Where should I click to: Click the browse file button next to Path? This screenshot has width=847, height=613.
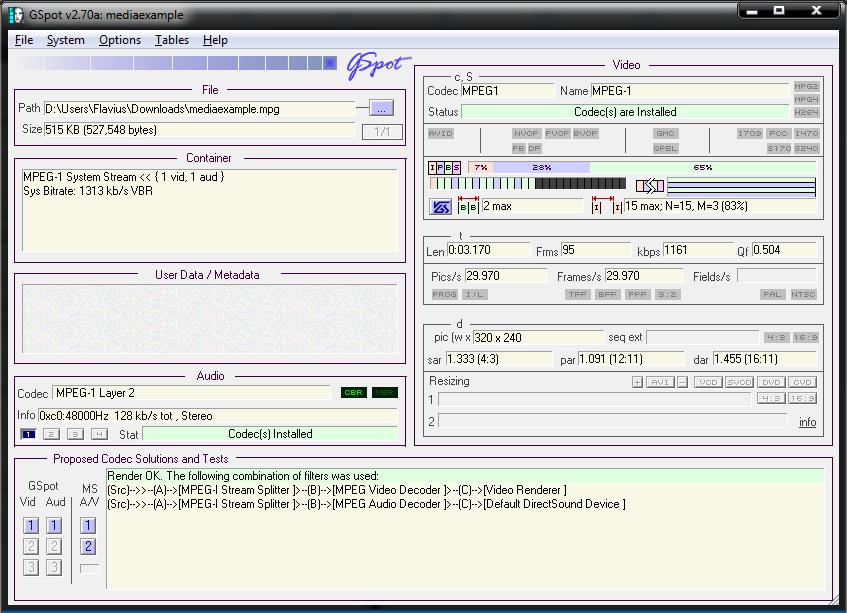click(381, 108)
